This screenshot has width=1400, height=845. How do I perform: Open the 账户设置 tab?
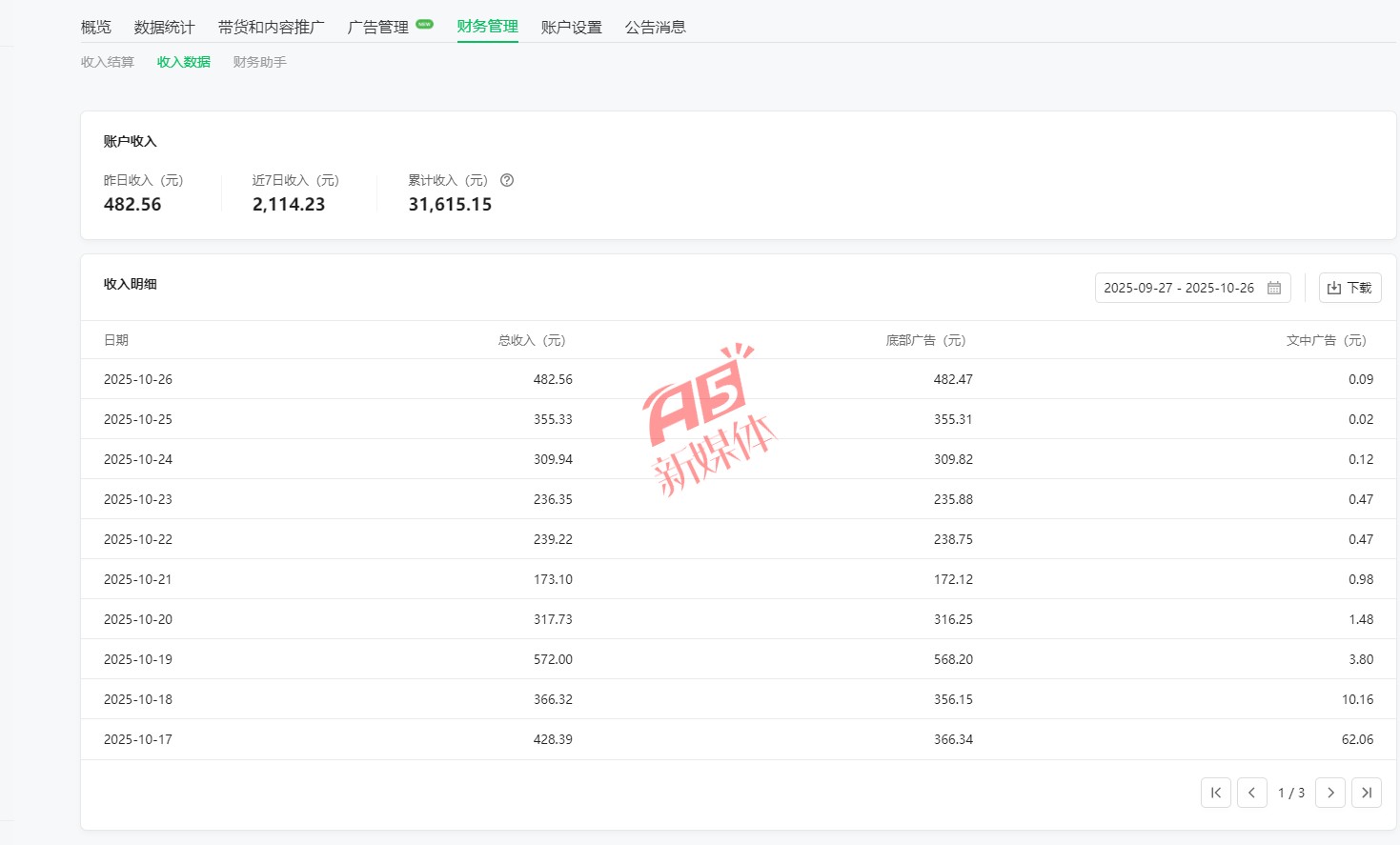click(571, 27)
